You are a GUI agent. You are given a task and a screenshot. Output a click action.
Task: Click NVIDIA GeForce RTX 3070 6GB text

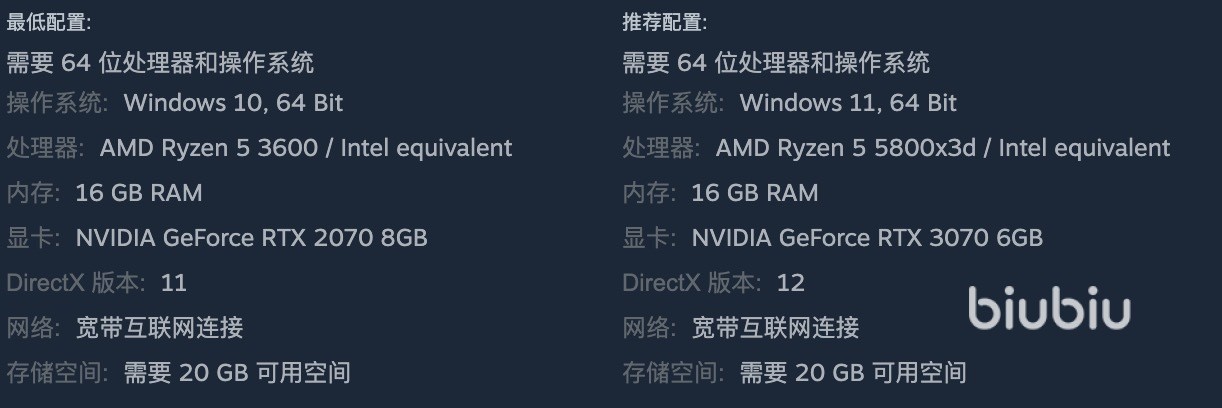(x=867, y=238)
